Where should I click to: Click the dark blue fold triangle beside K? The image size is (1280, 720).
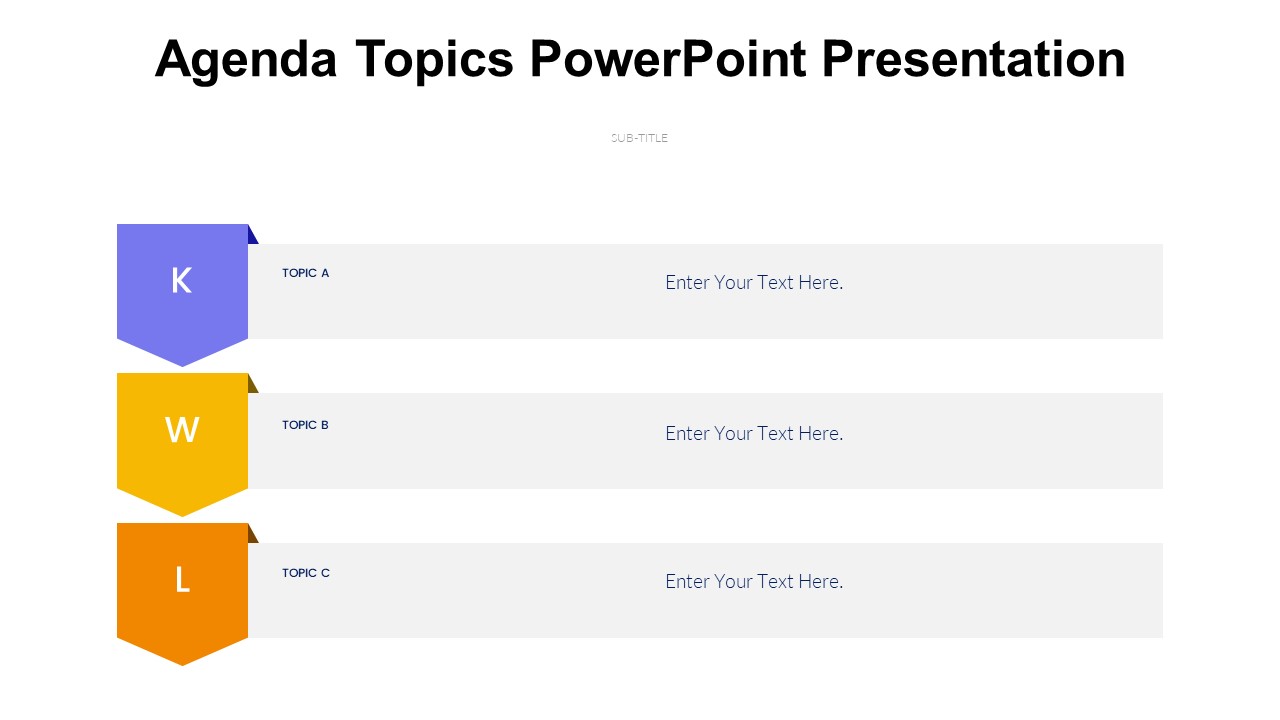[251, 237]
